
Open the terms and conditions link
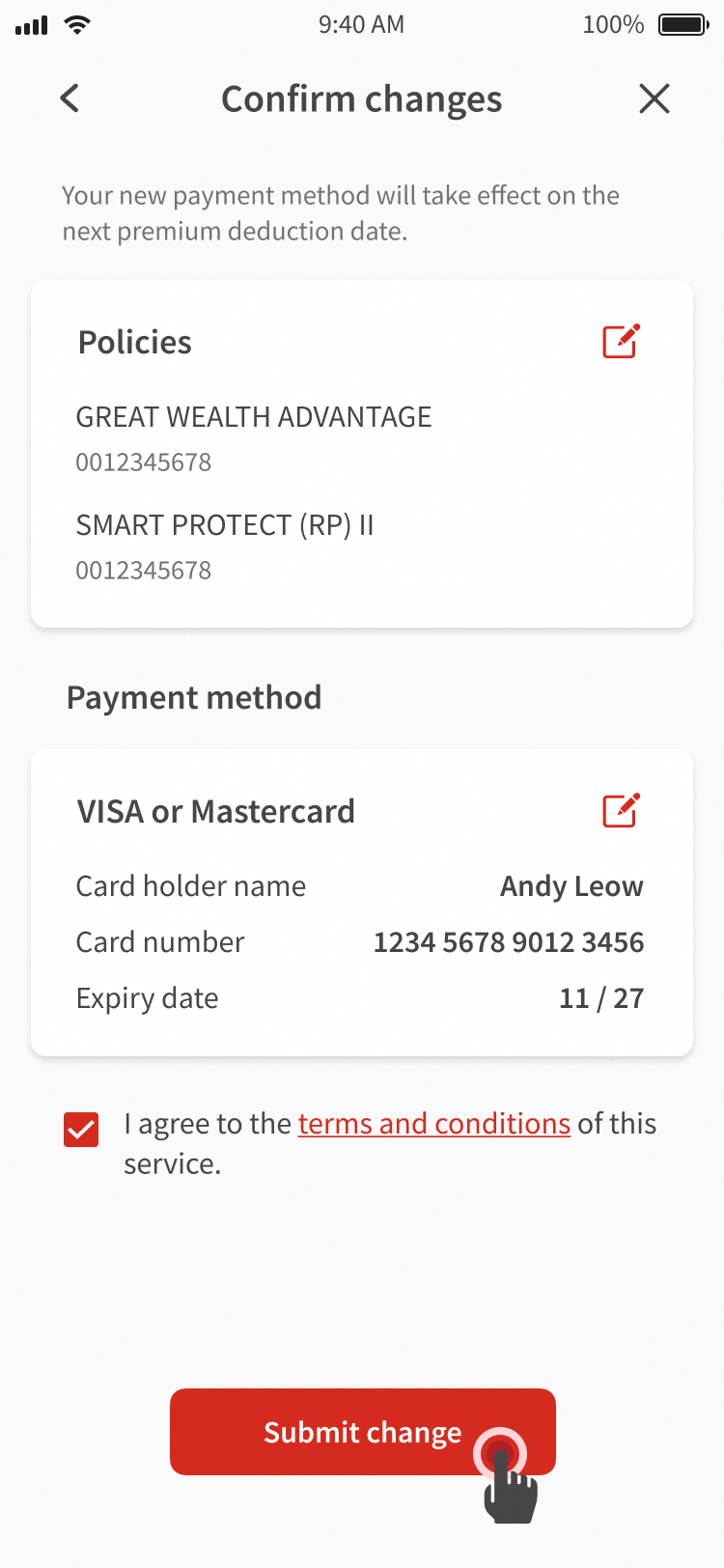click(x=433, y=1124)
